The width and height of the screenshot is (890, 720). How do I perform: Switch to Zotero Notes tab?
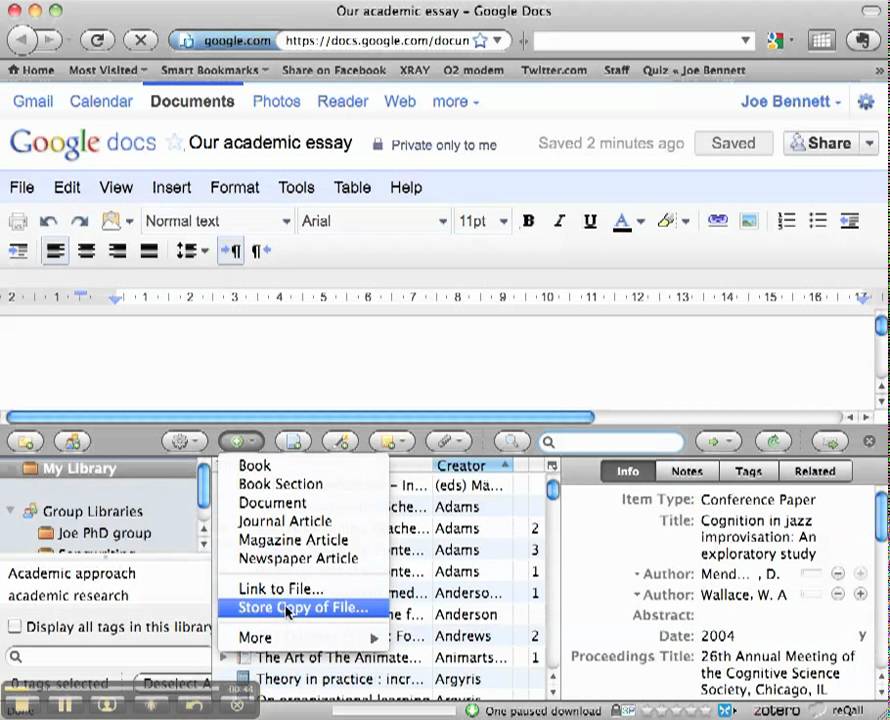pos(687,471)
